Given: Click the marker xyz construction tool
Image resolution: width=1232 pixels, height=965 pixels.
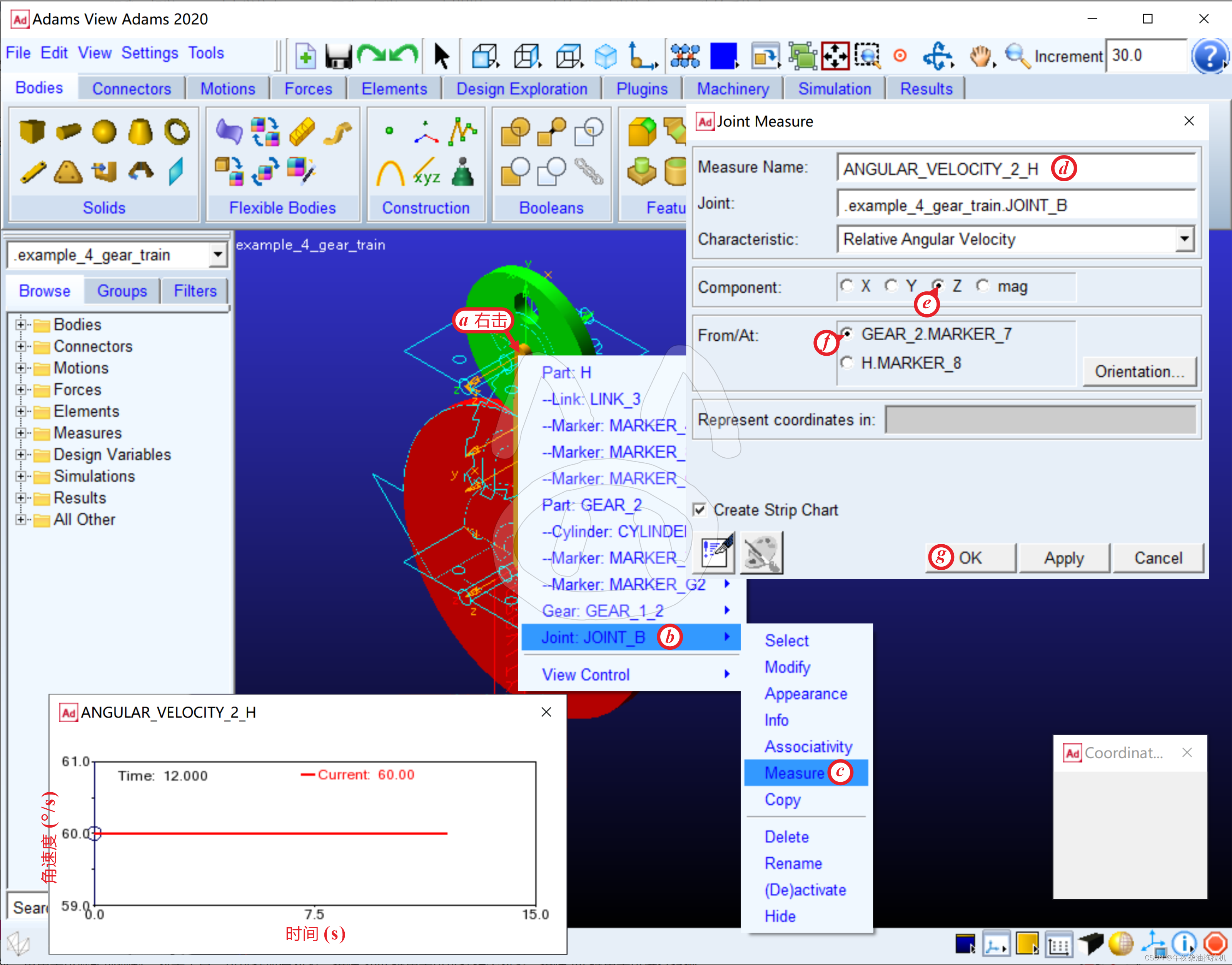Looking at the screenshot, I should point(427,172).
